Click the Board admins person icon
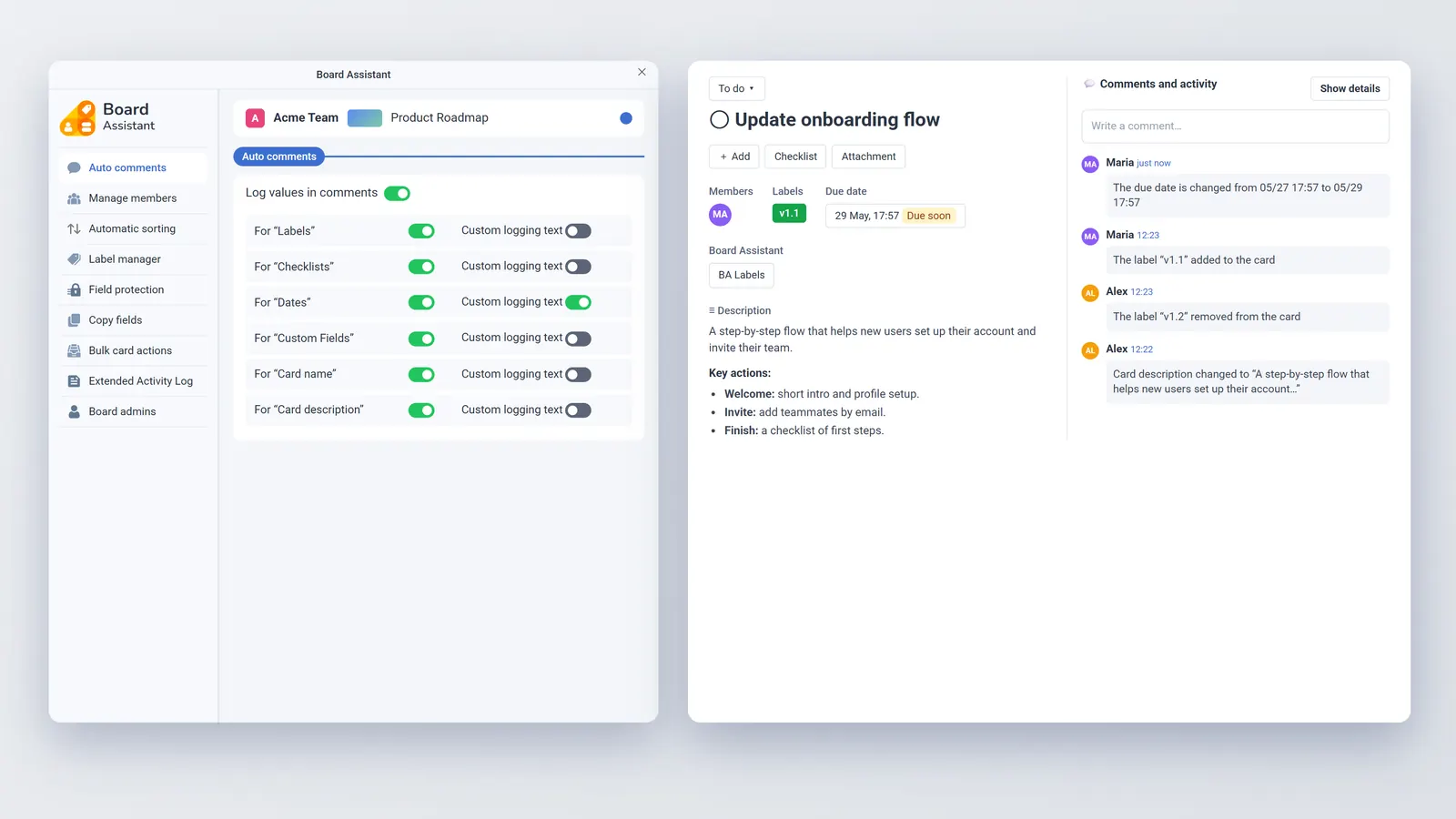Viewport: 1456px width, 819px height. pos(74,411)
